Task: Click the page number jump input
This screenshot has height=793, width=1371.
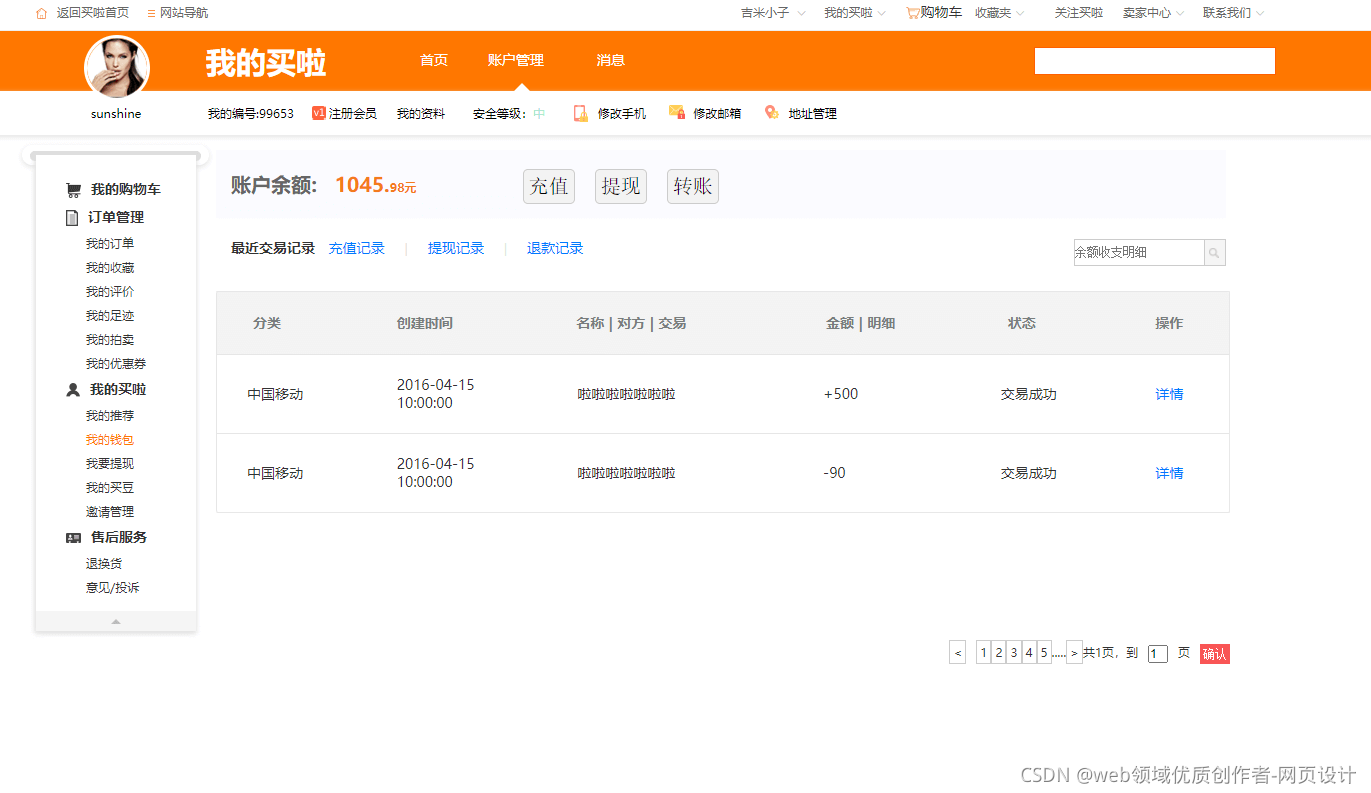Action: coord(1158,654)
